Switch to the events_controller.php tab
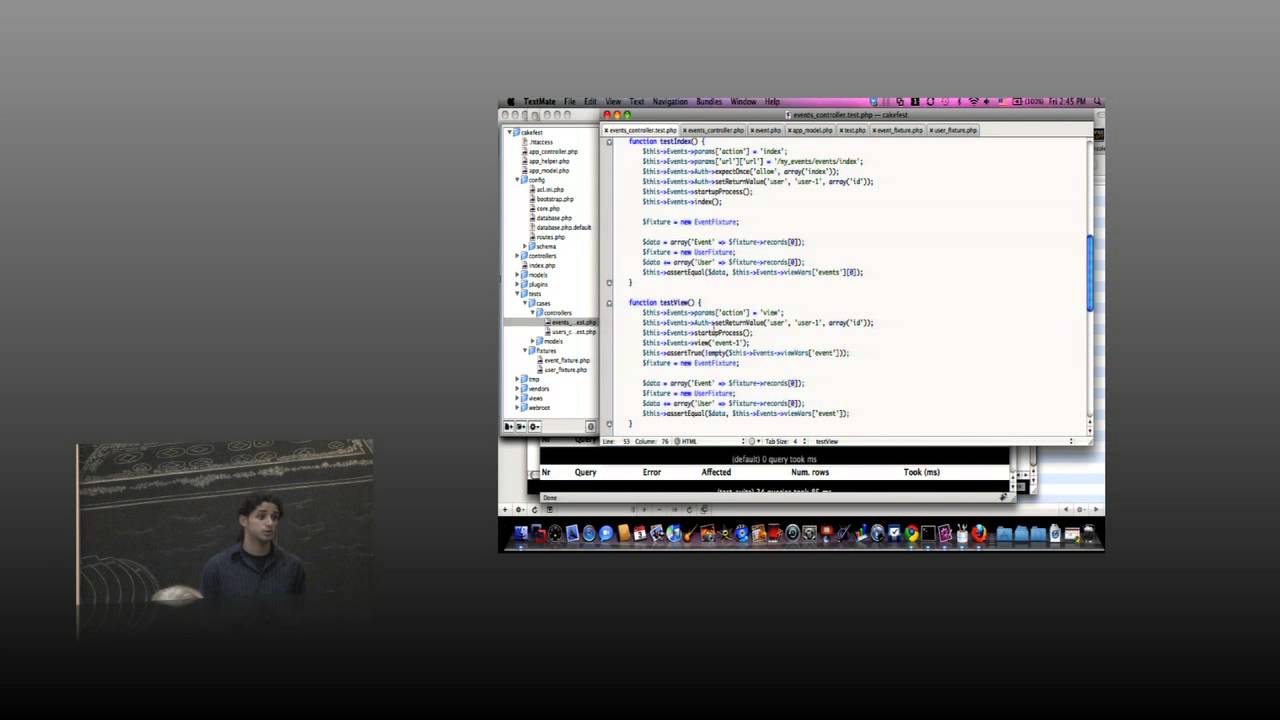This screenshot has height=720, width=1280. pyautogui.click(x=714, y=130)
